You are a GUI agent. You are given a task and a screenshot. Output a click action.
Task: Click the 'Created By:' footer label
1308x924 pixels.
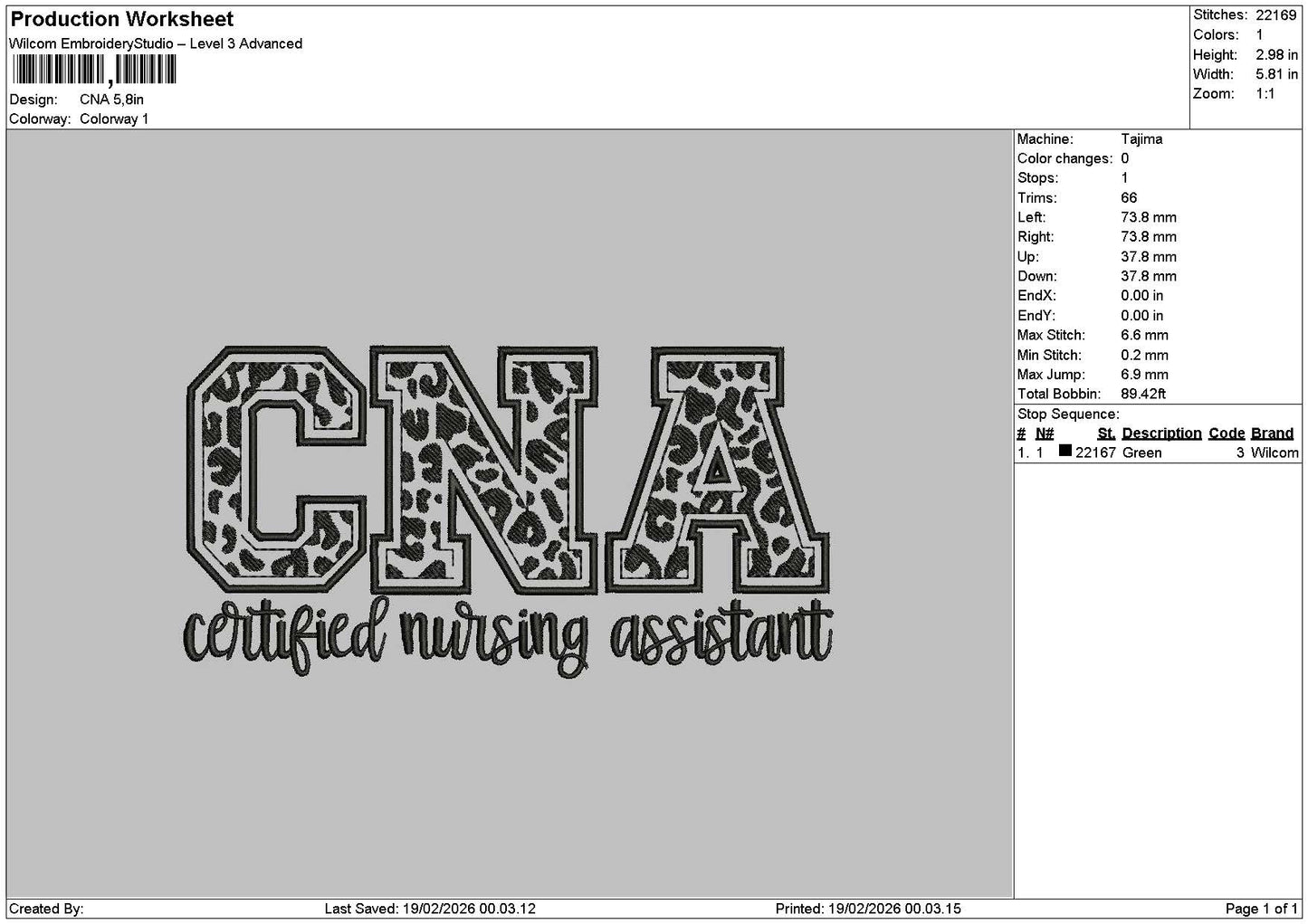46,909
